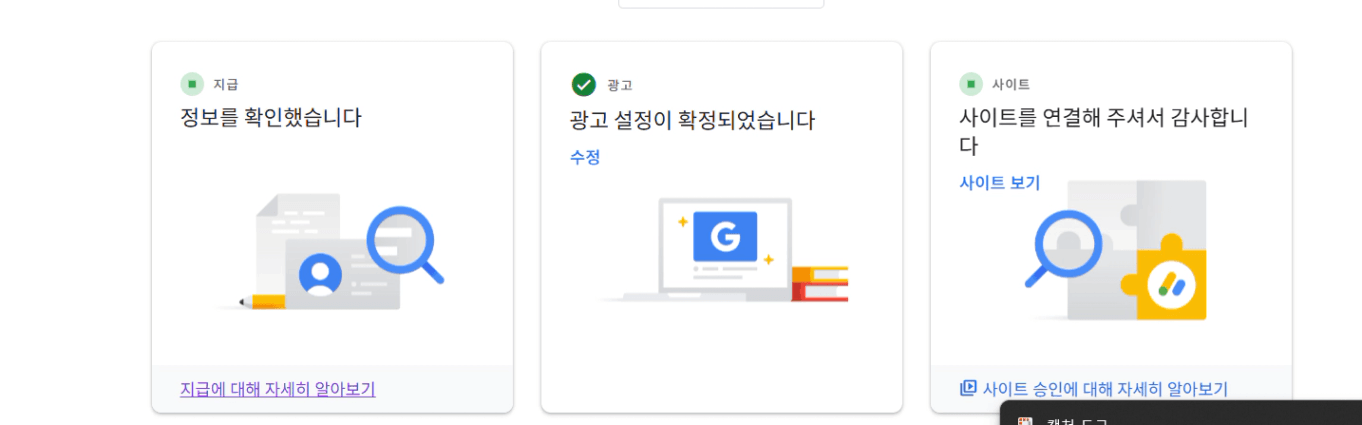Click the 캡처 도구 notification icon
The height and width of the screenshot is (425, 1362).
coord(1024,422)
